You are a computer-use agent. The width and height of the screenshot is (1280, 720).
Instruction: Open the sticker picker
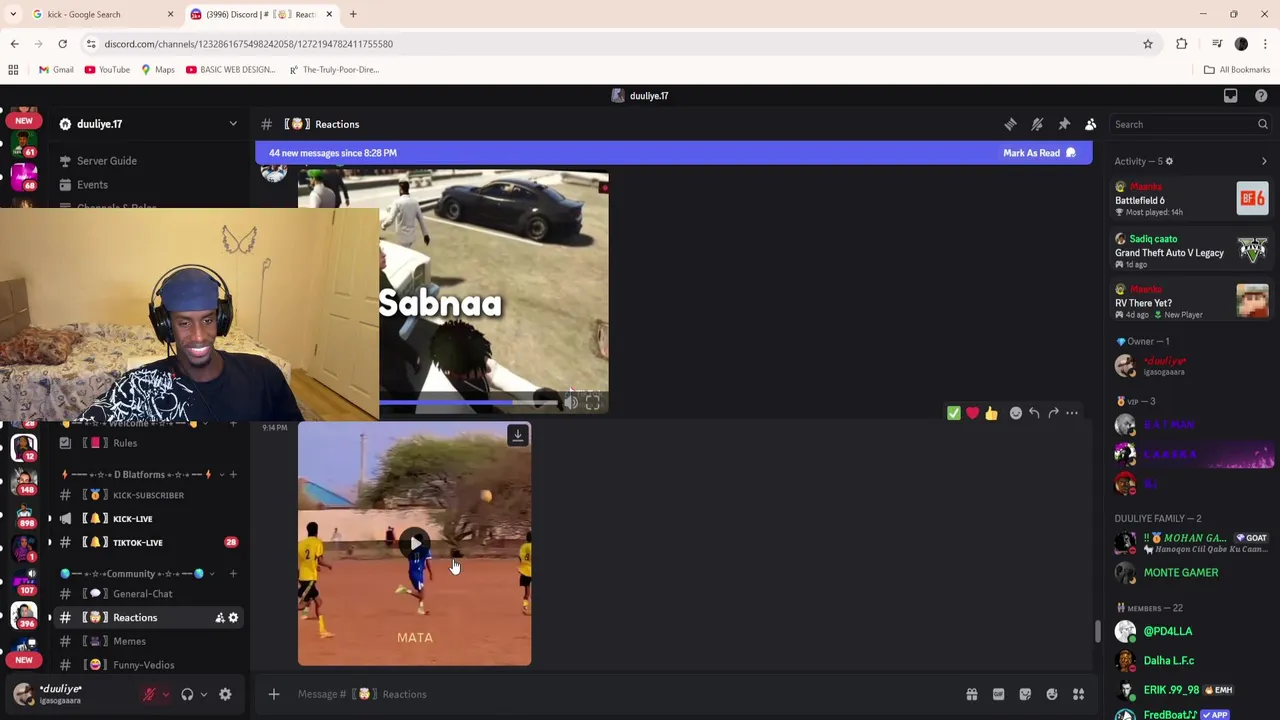coord(1025,694)
